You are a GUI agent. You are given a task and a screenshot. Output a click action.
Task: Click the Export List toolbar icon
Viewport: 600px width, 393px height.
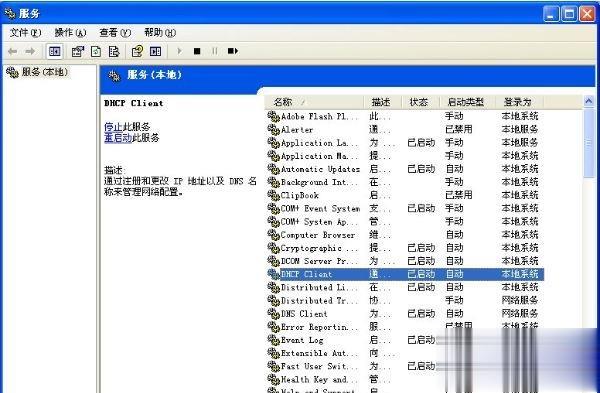point(114,51)
